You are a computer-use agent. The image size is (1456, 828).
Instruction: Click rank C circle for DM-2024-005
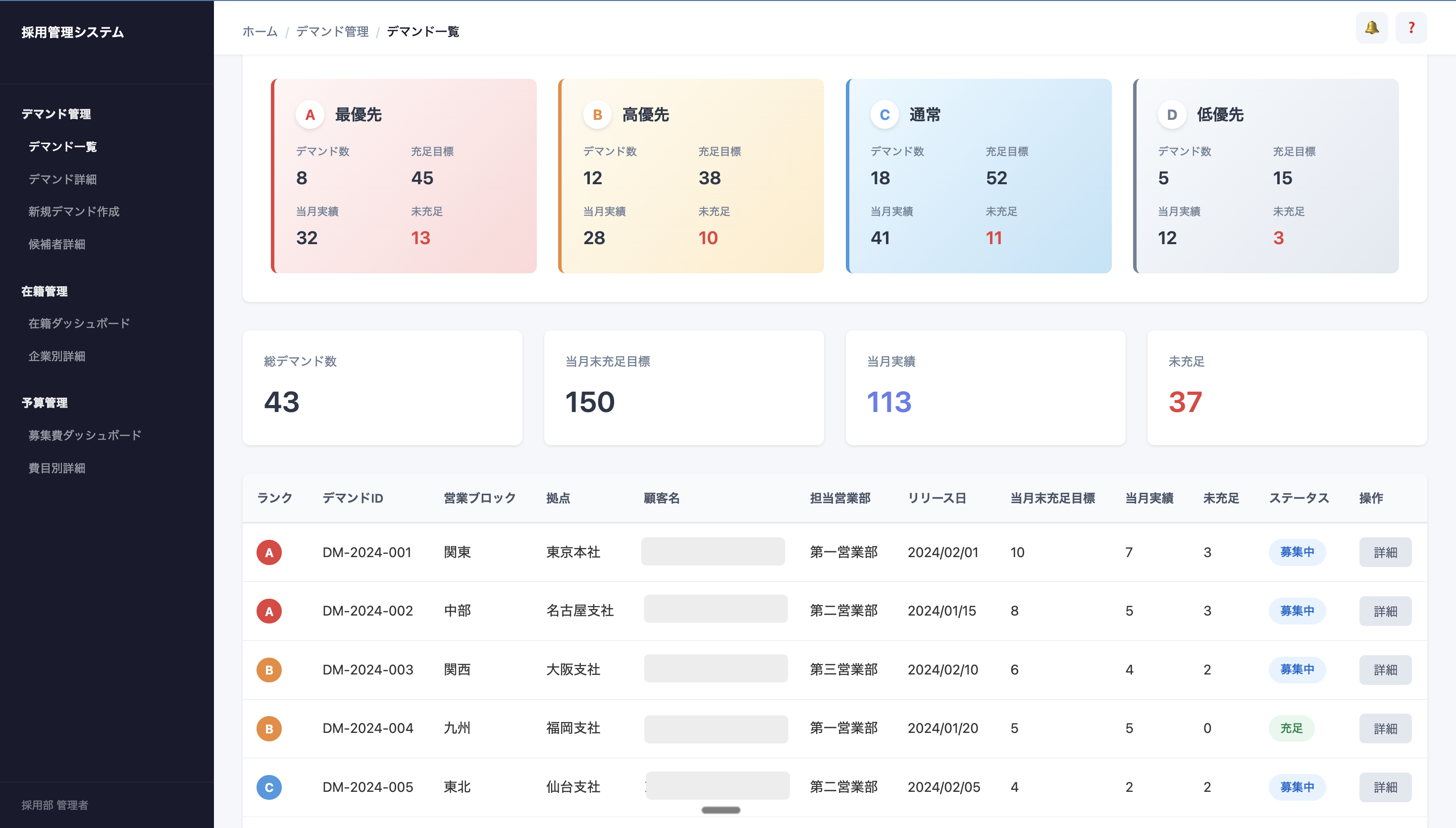point(269,787)
